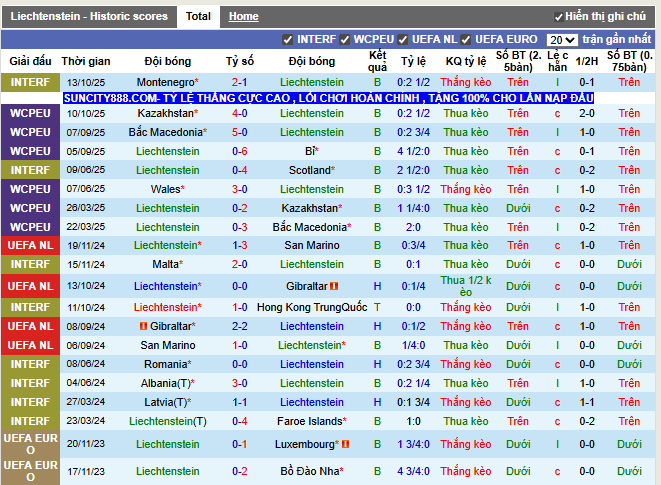
Task: Click the Bỉ team name on 05/09/25
Action: pyautogui.click(x=310, y=151)
